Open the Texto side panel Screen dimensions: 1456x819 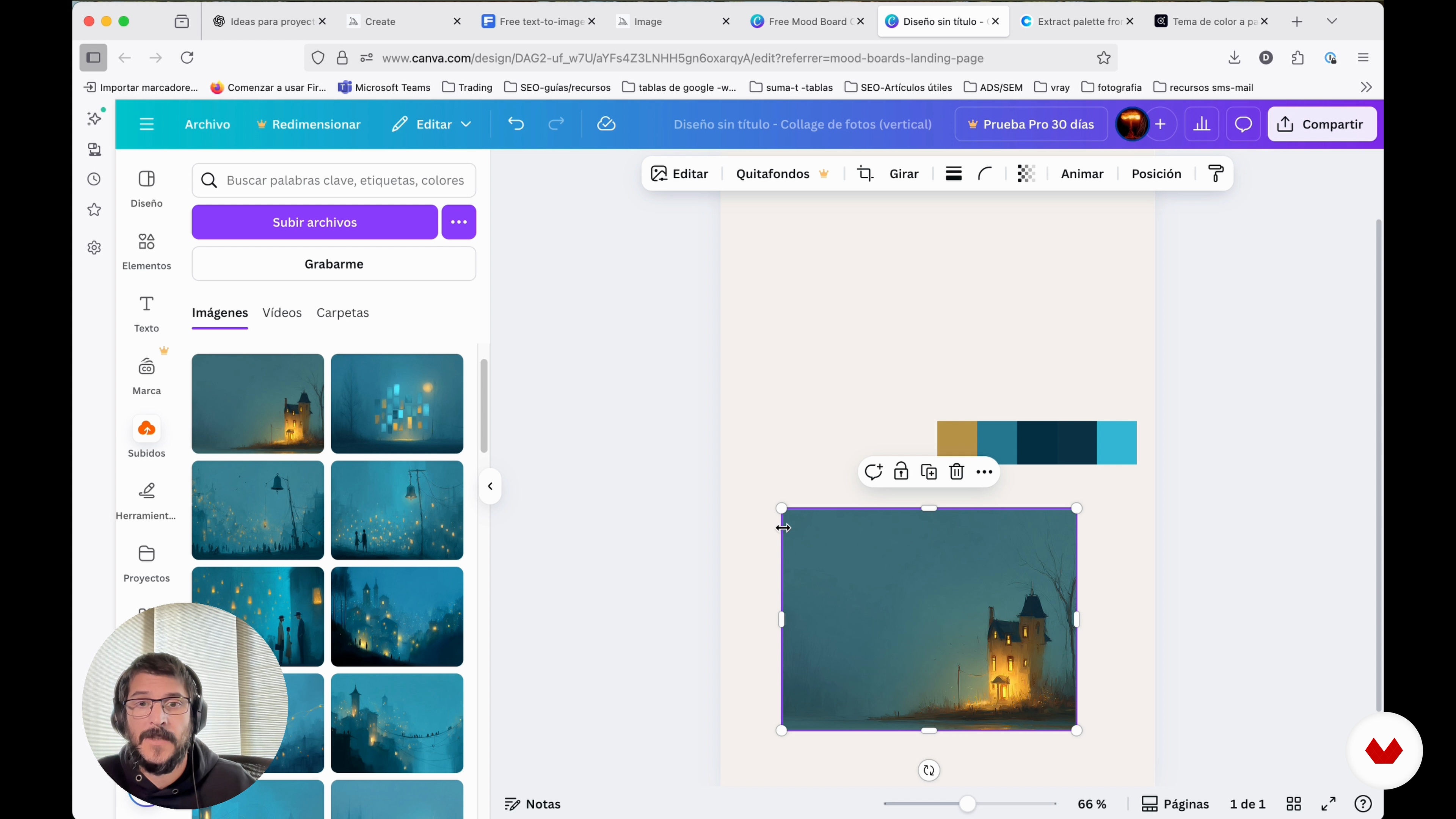[146, 314]
